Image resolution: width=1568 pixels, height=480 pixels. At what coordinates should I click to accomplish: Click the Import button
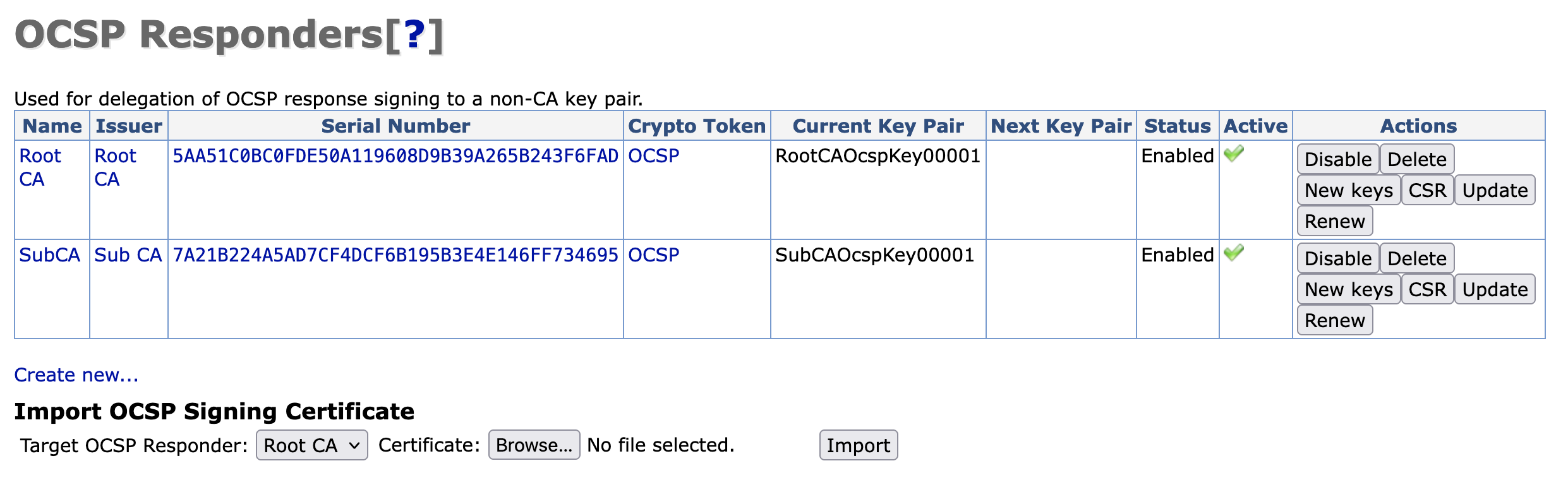(x=858, y=445)
